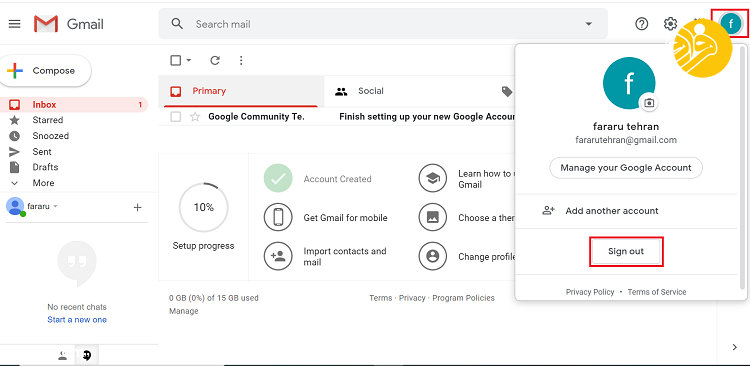Click Start a new one link

(x=77, y=320)
